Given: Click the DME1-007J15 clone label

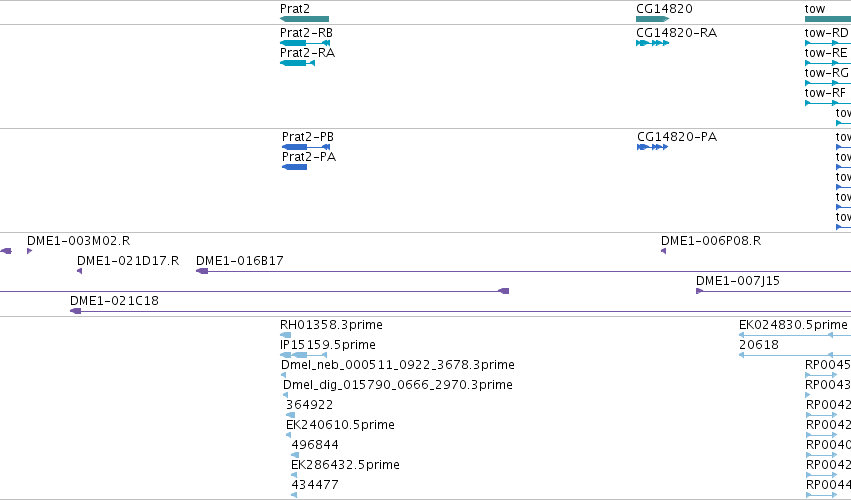Looking at the screenshot, I should coord(738,281).
